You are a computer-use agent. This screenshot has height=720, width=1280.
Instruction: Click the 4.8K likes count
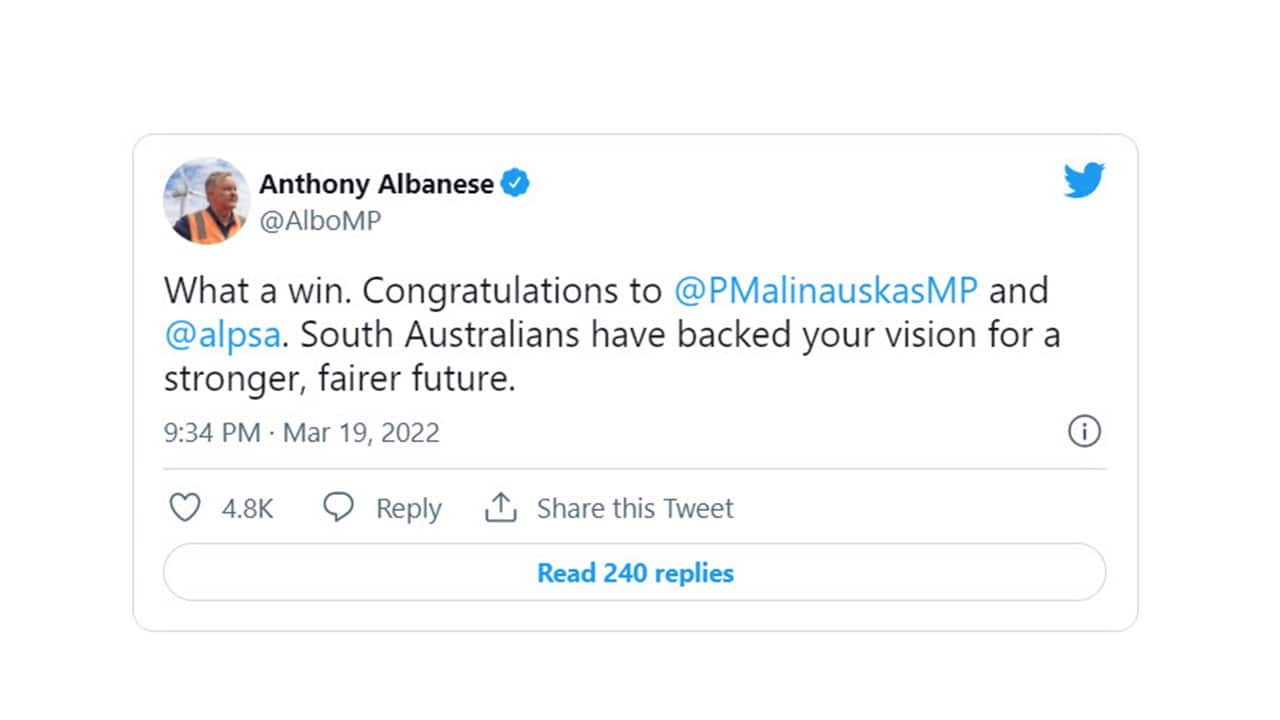point(247,508)
